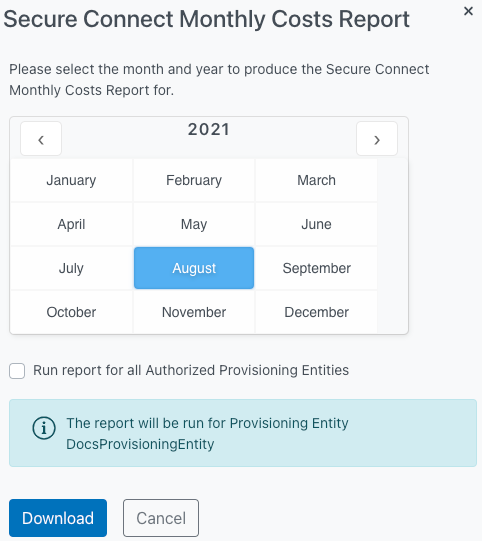Screen dimensions: 482x541
Task: Close the dialog with the X icon
Action: [x=468, y=11]
